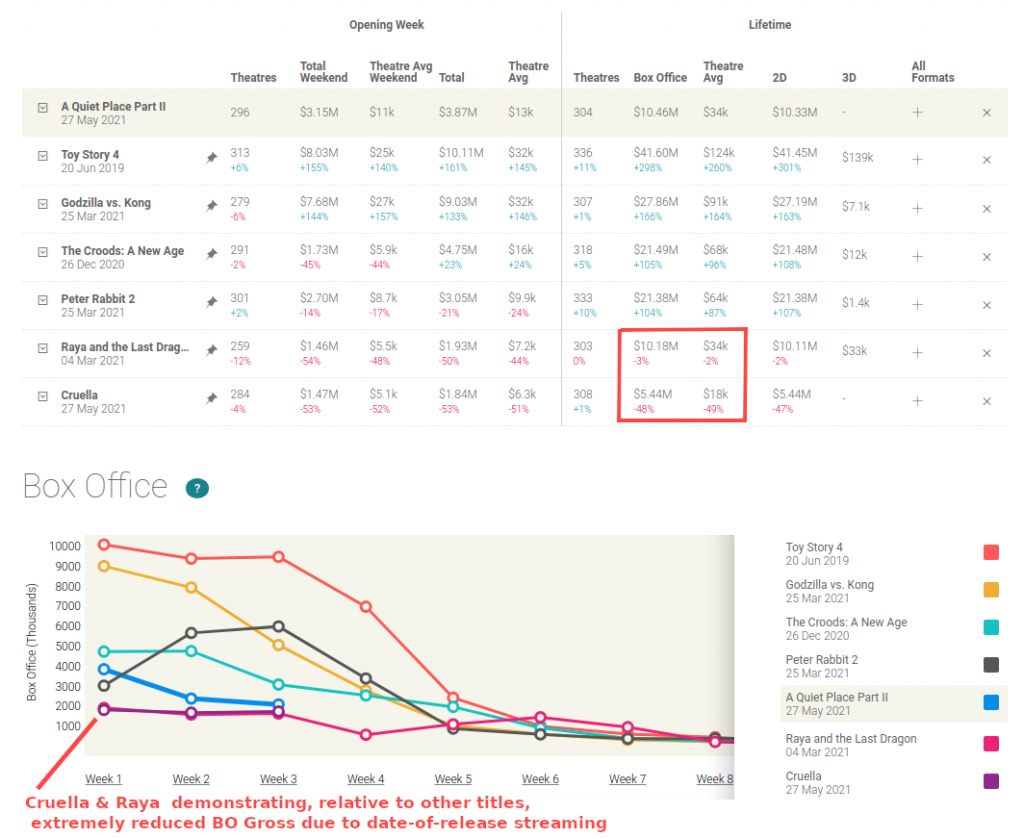Viewport: 1024px width, 839px height.
Task: Open the dropdown box beside Godzilla vs. Kong
Action: 42,204
